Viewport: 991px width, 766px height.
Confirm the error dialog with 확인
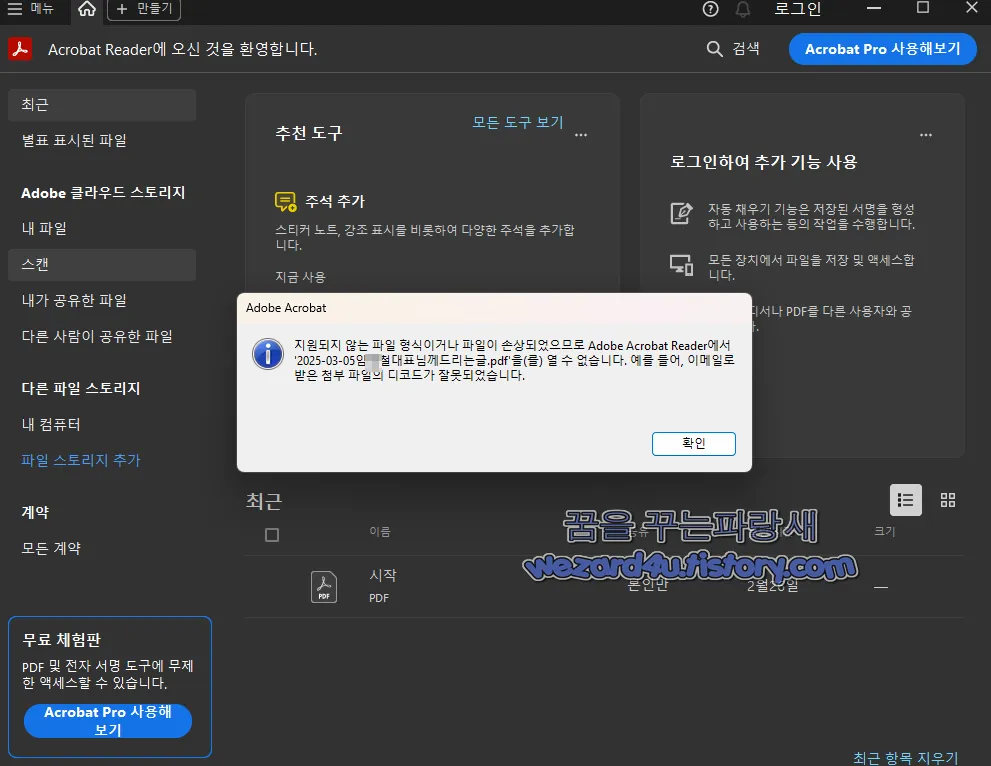693,444
